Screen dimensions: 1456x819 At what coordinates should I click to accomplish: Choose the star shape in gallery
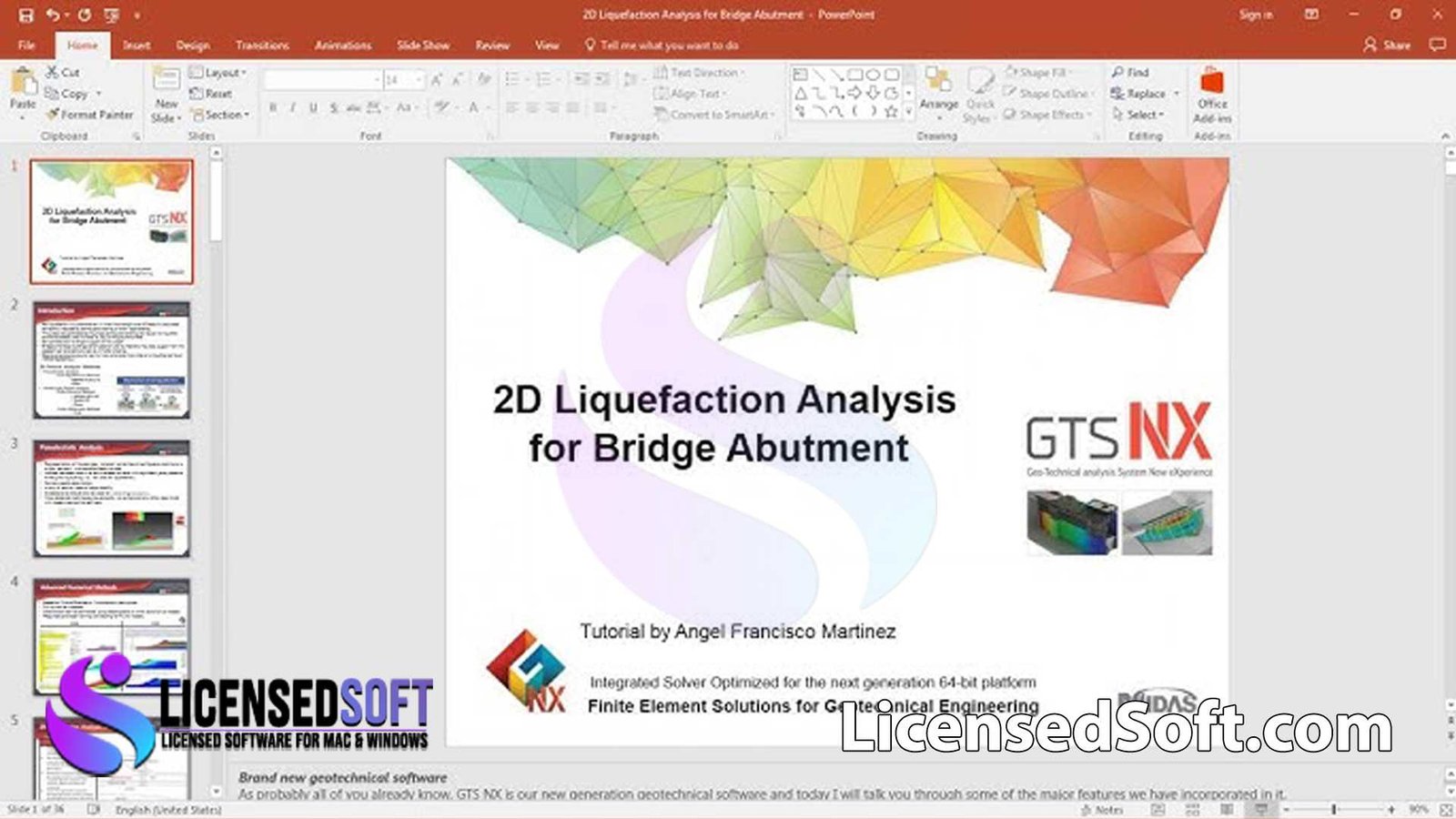point(891,111)
